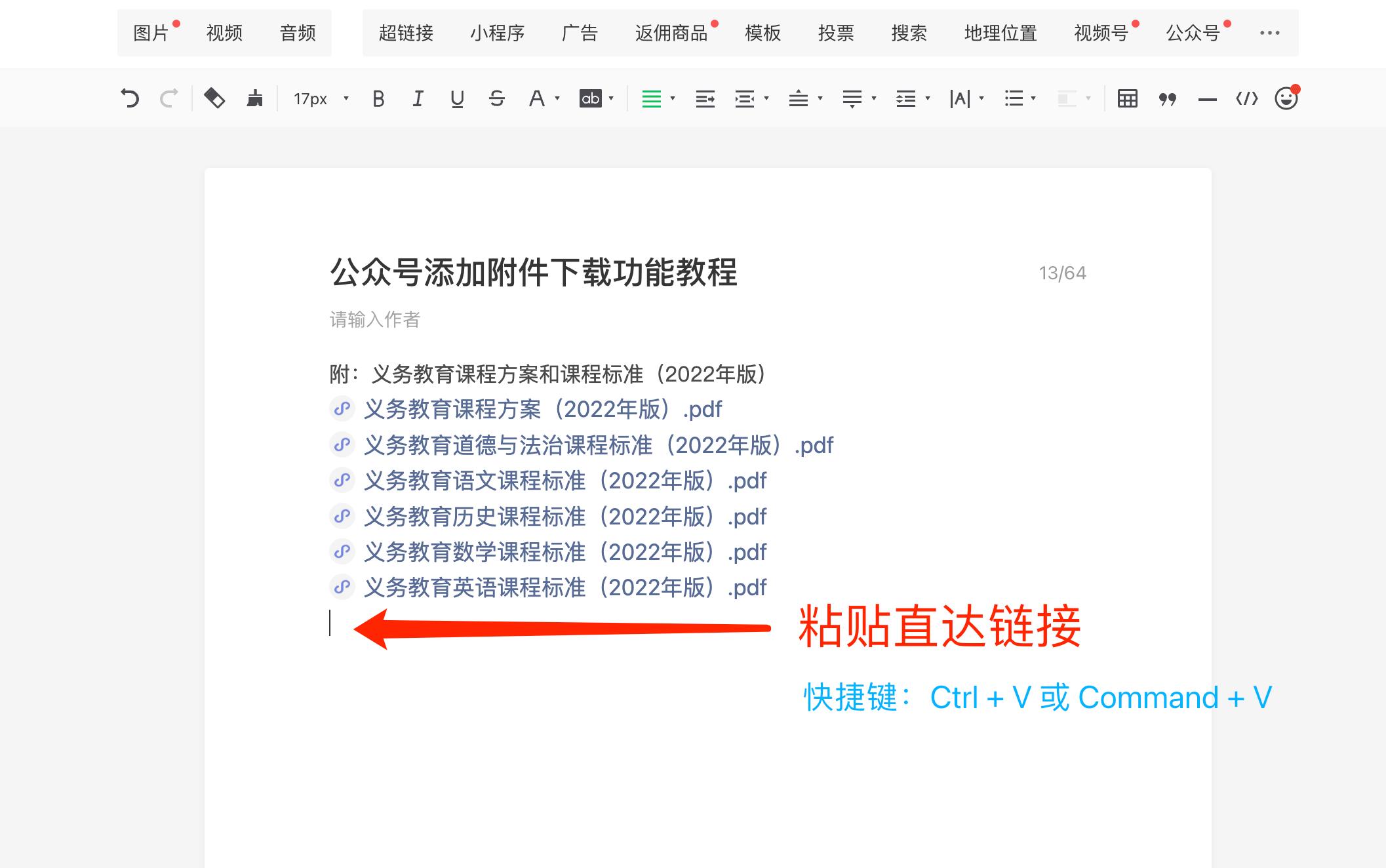Insert a table
The width and height of the screenshot is (1386, 868).
pos(1127,98)
